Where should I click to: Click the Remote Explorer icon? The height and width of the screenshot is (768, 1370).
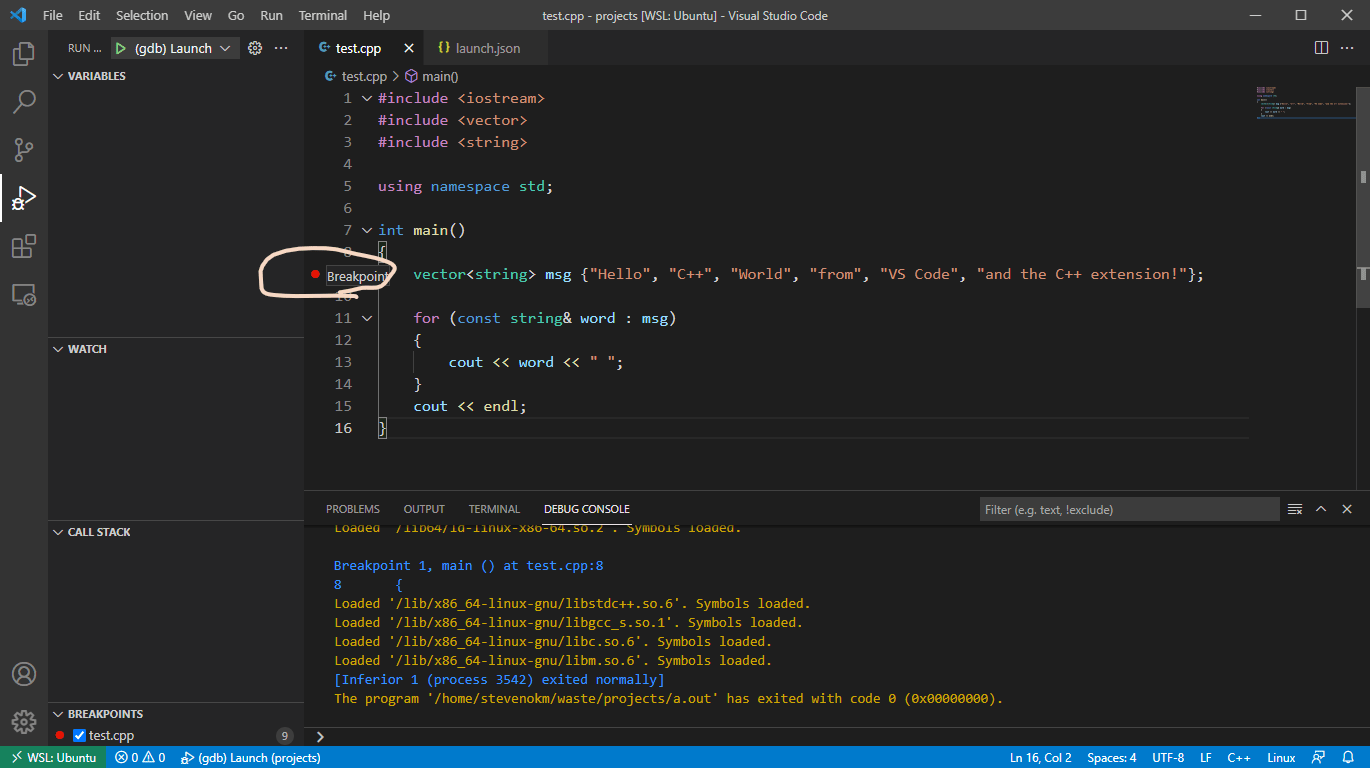click(22, 294)
